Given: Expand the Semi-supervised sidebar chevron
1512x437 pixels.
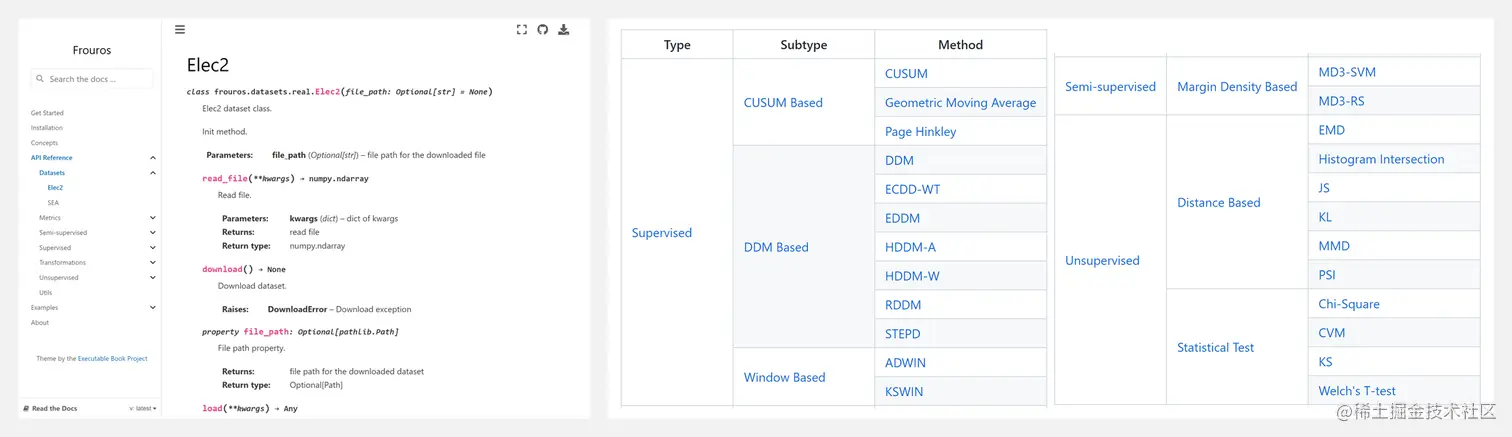Looking at the screenshot, I should 153,233.
